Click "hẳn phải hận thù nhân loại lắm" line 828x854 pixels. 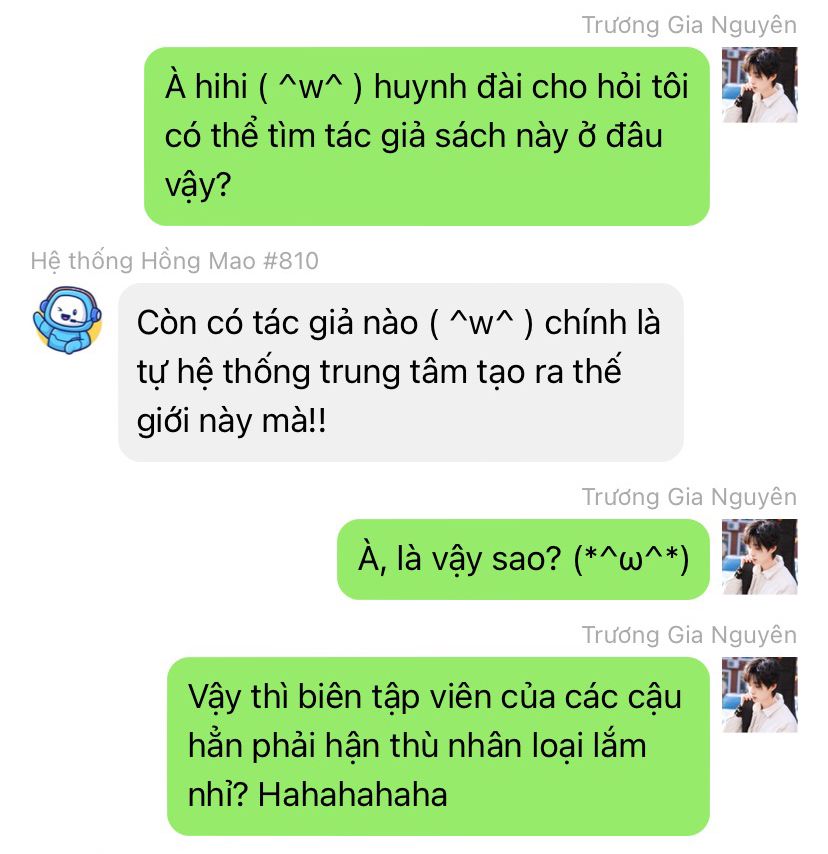click(417, 746)
